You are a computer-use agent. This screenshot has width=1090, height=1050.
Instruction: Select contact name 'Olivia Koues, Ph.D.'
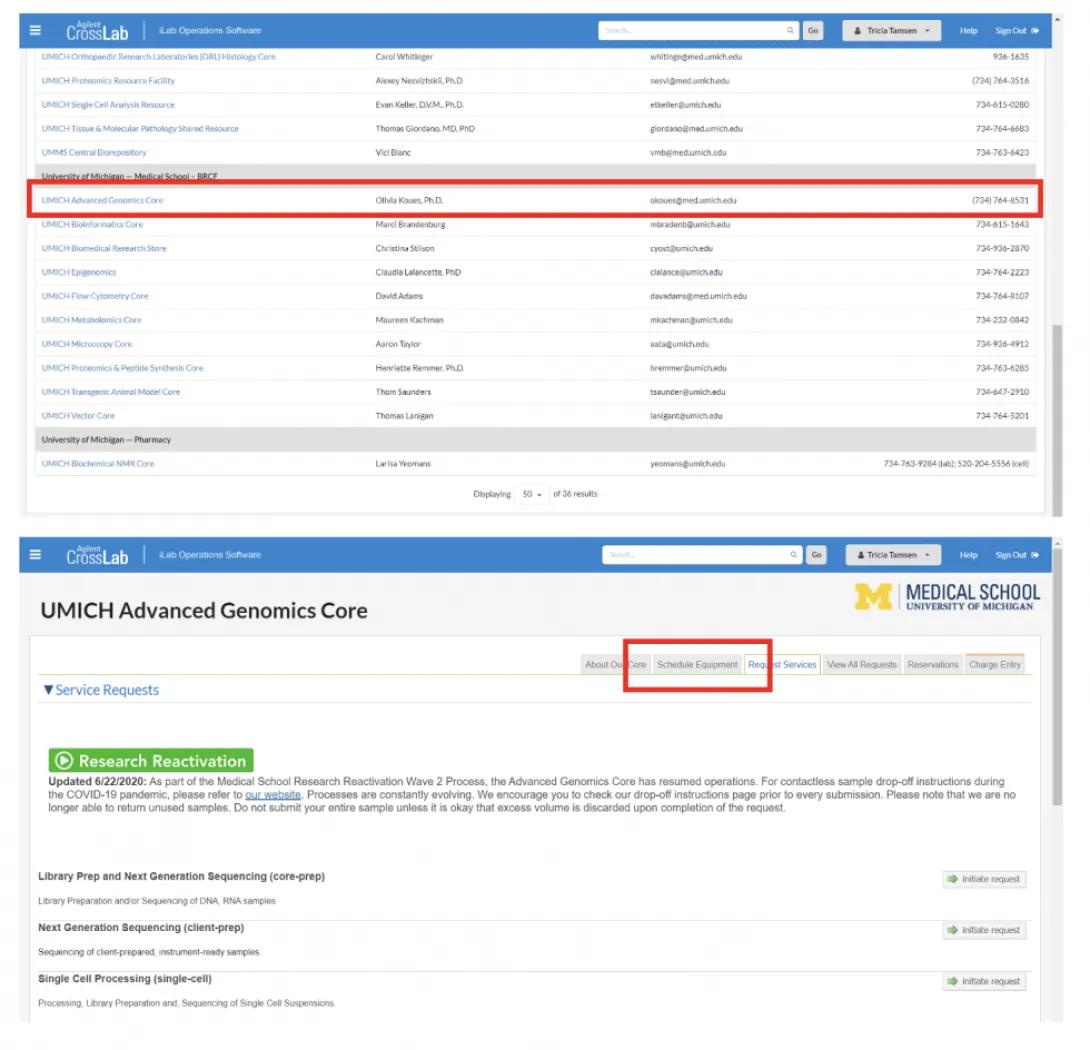(409, 200)
